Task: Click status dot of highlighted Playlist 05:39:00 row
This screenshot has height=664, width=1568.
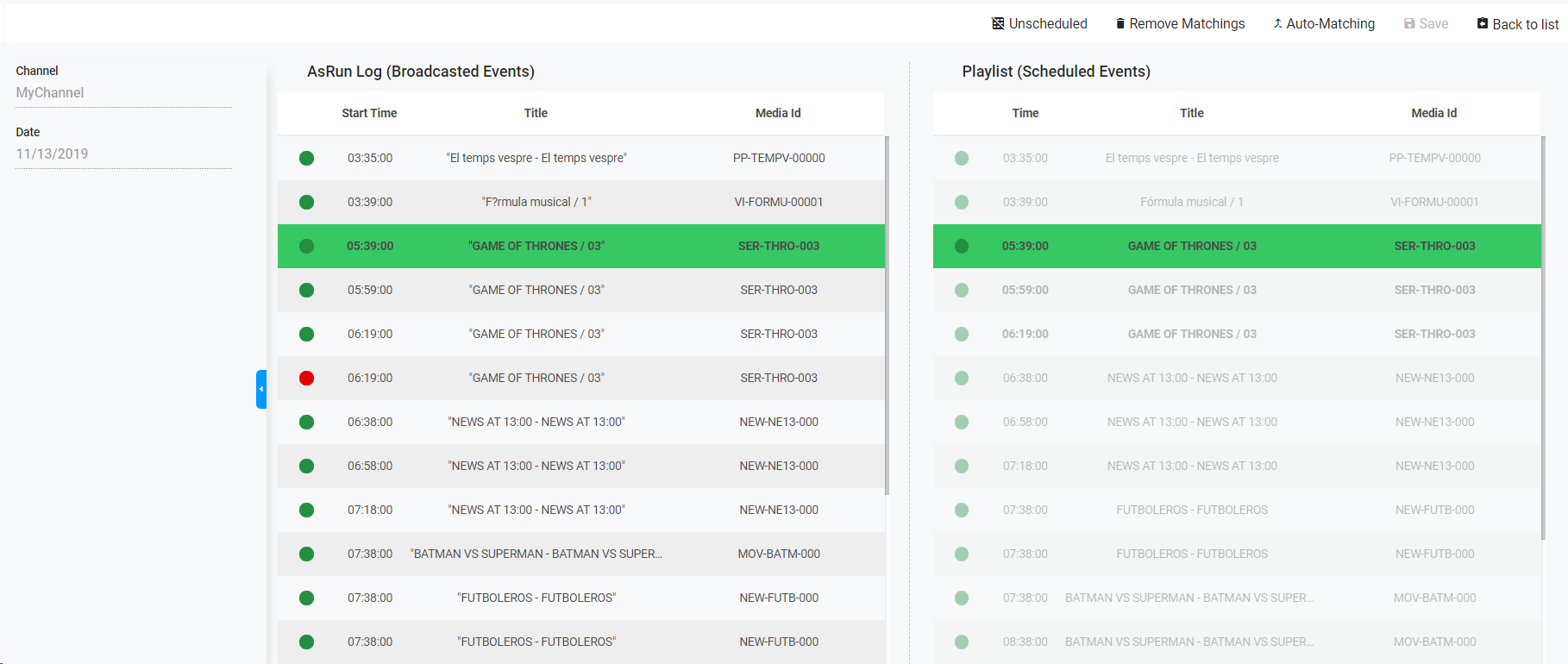Action: 962,246
